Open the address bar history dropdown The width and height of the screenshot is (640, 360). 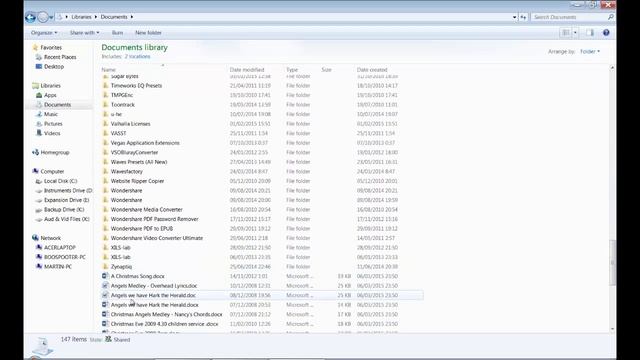click(x=514, y=17)
